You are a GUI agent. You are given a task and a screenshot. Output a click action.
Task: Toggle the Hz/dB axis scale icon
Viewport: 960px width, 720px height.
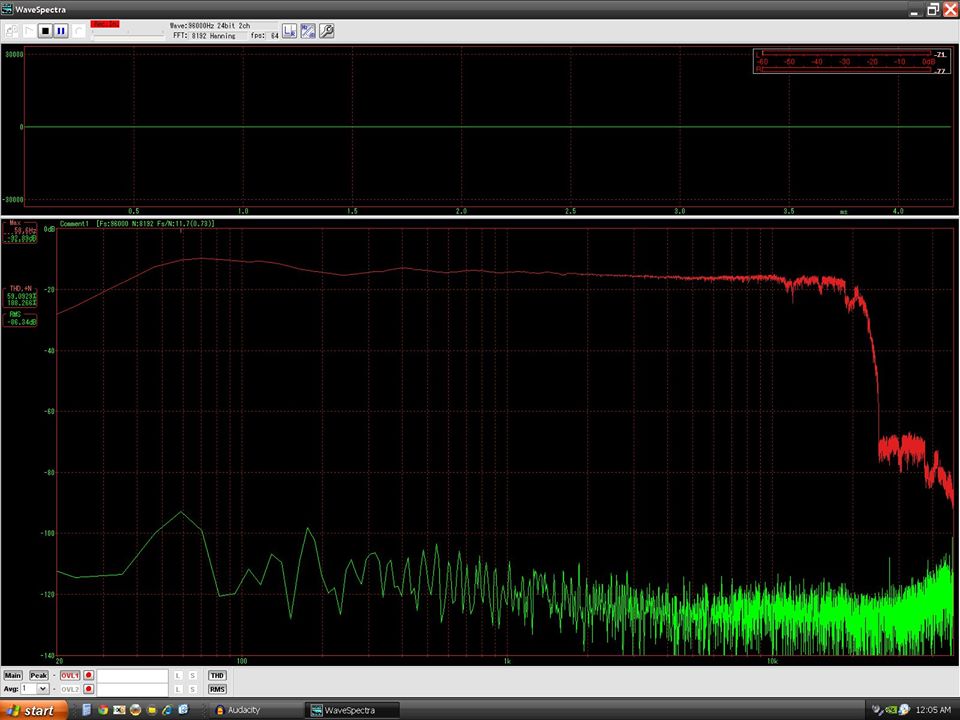coord(308,31)
